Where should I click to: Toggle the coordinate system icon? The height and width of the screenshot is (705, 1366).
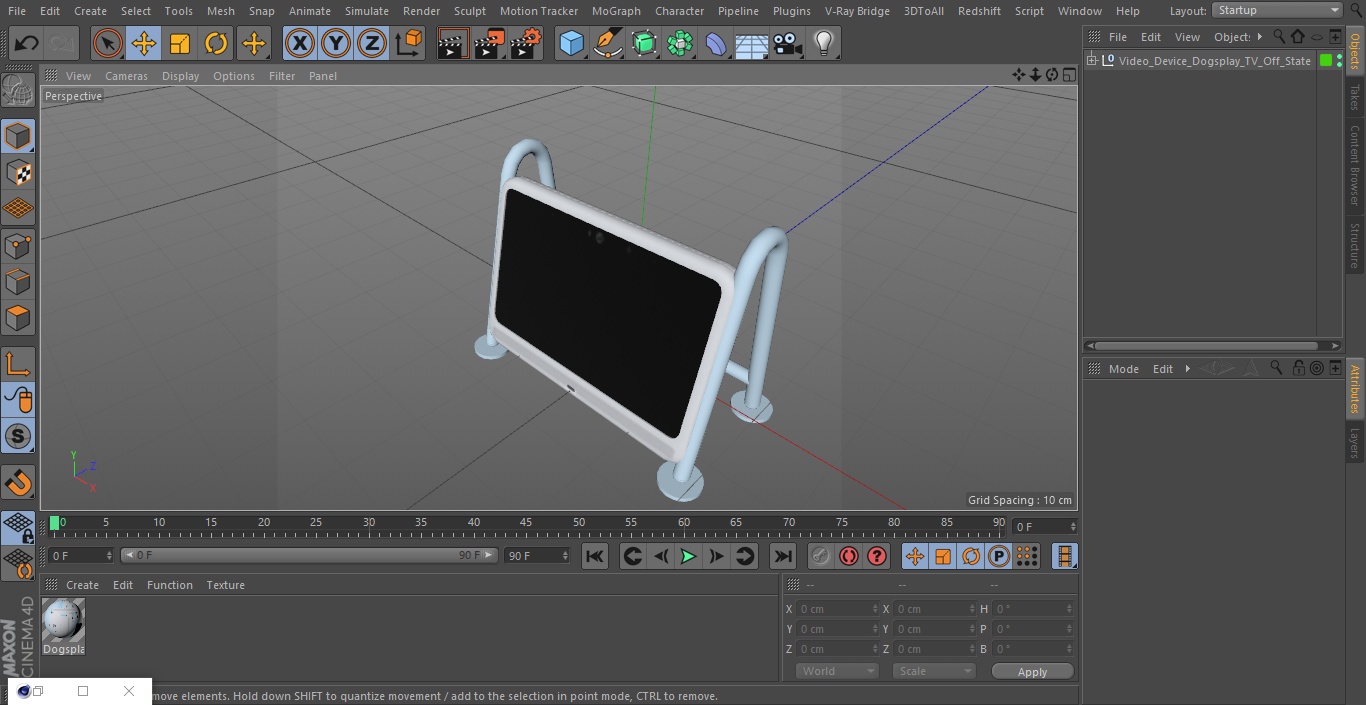409,44
